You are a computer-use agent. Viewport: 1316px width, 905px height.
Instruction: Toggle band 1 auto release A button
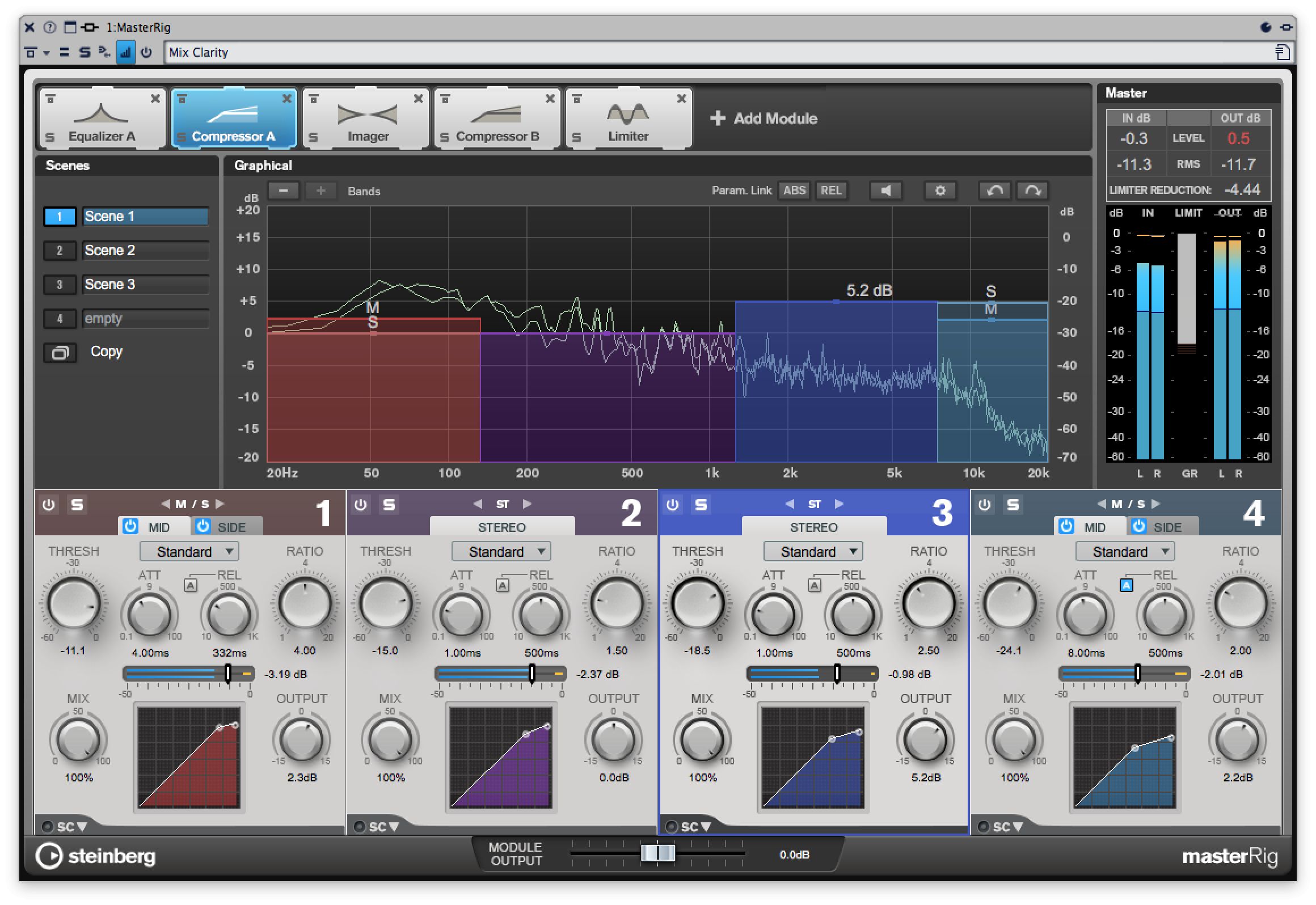click(191, 585)
